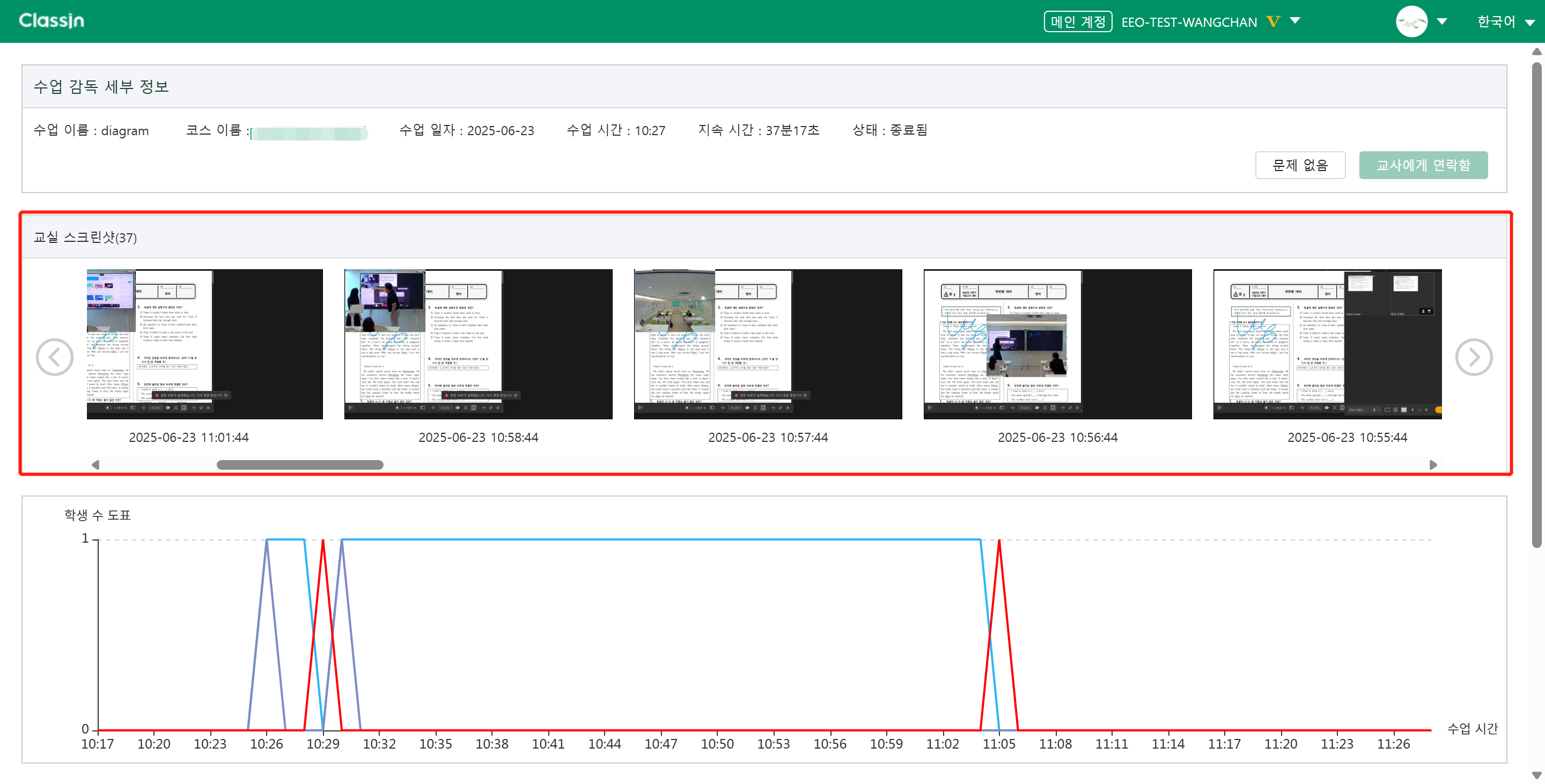
Task: Click the EEO-TEST-WANGCHAN account name
Action: point(1189,22)
